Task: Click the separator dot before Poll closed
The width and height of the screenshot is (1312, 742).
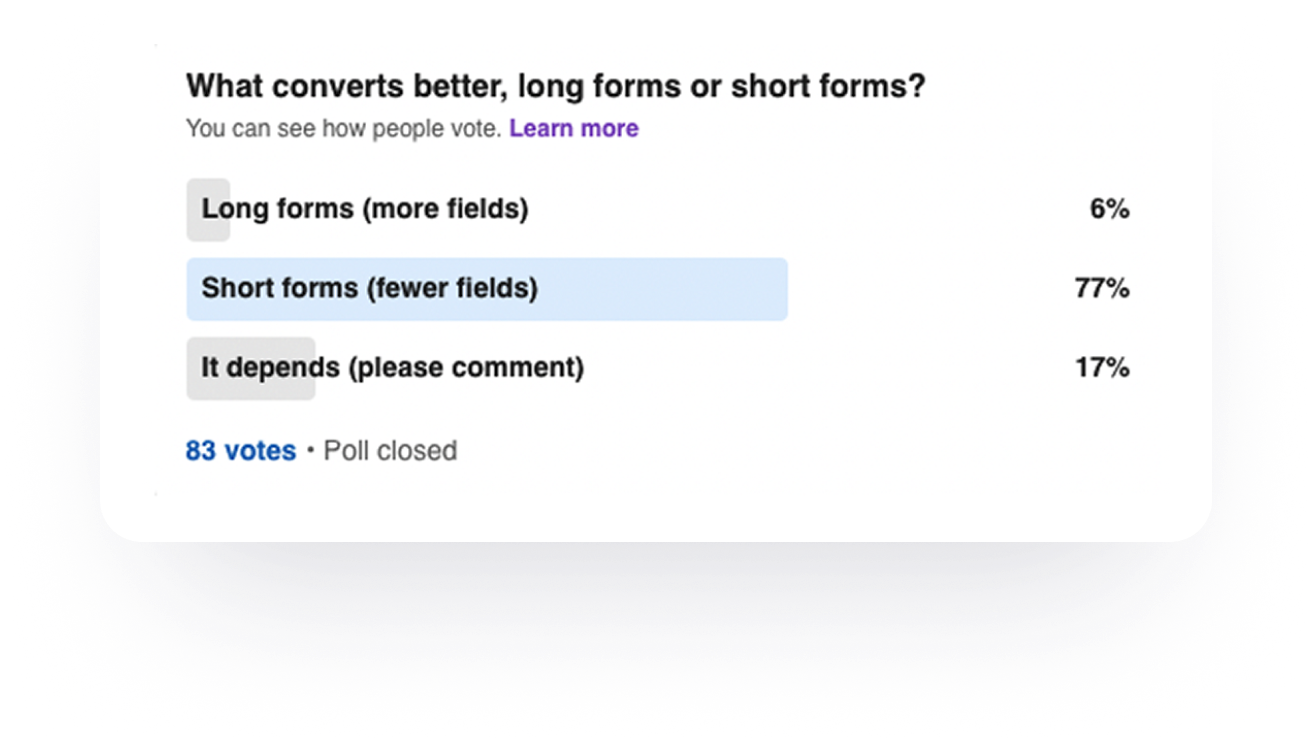Action: click(311, 450)
